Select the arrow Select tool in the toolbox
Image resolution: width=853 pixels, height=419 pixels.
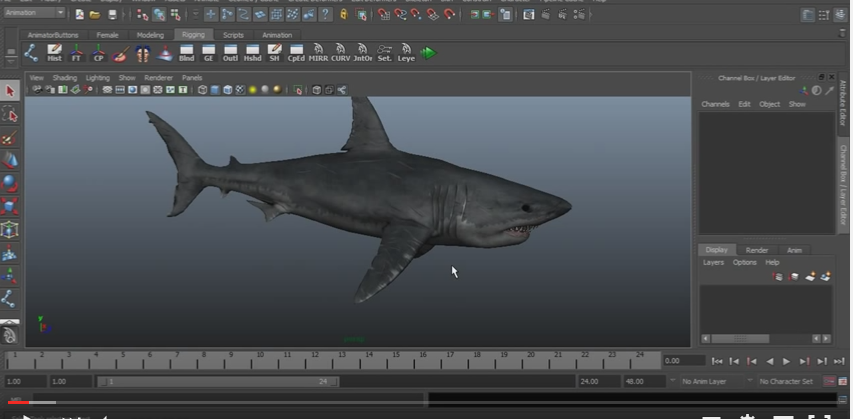[10, 92]
